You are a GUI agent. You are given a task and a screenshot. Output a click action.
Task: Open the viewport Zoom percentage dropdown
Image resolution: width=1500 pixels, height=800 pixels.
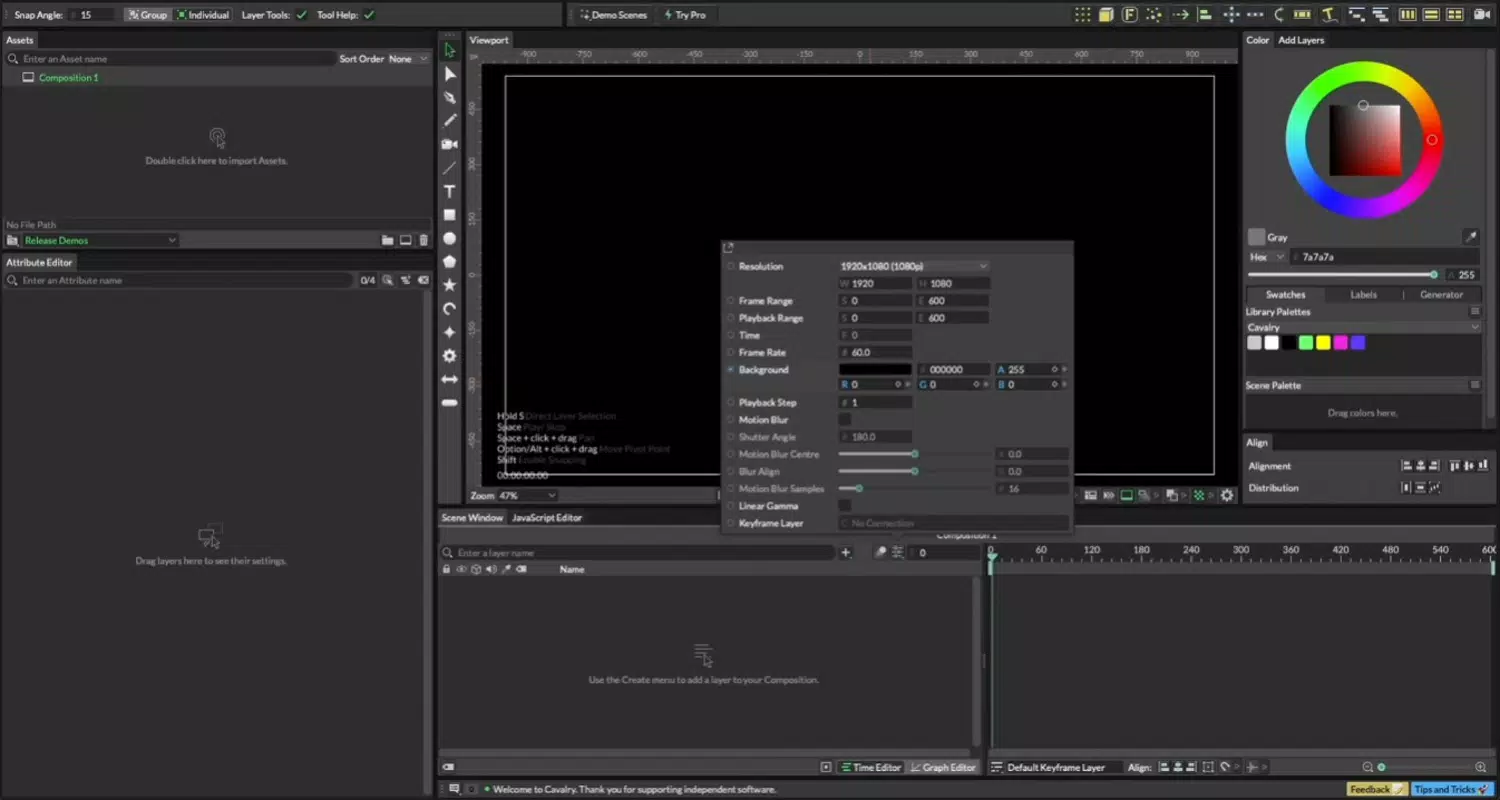[527, 496]
